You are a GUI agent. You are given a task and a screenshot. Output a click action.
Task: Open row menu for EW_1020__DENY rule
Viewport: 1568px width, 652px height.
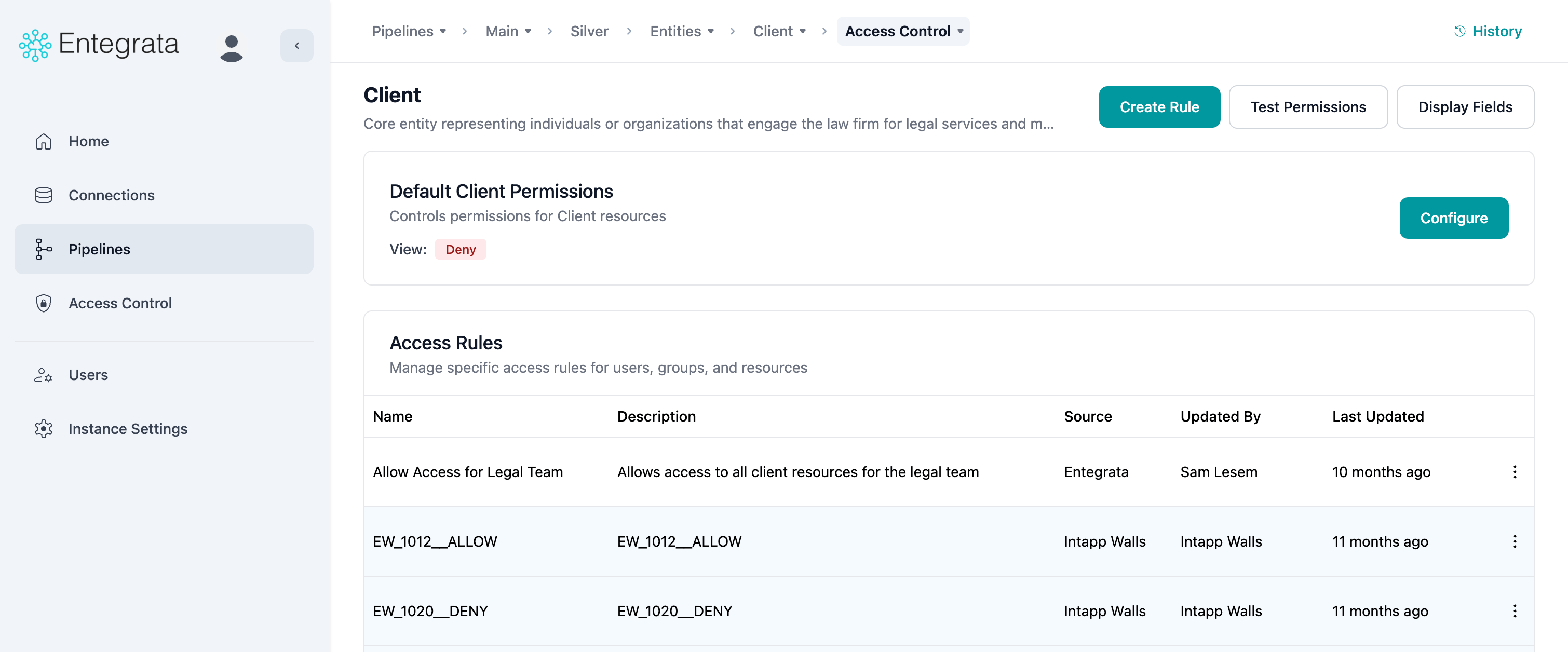point(1515,610)
